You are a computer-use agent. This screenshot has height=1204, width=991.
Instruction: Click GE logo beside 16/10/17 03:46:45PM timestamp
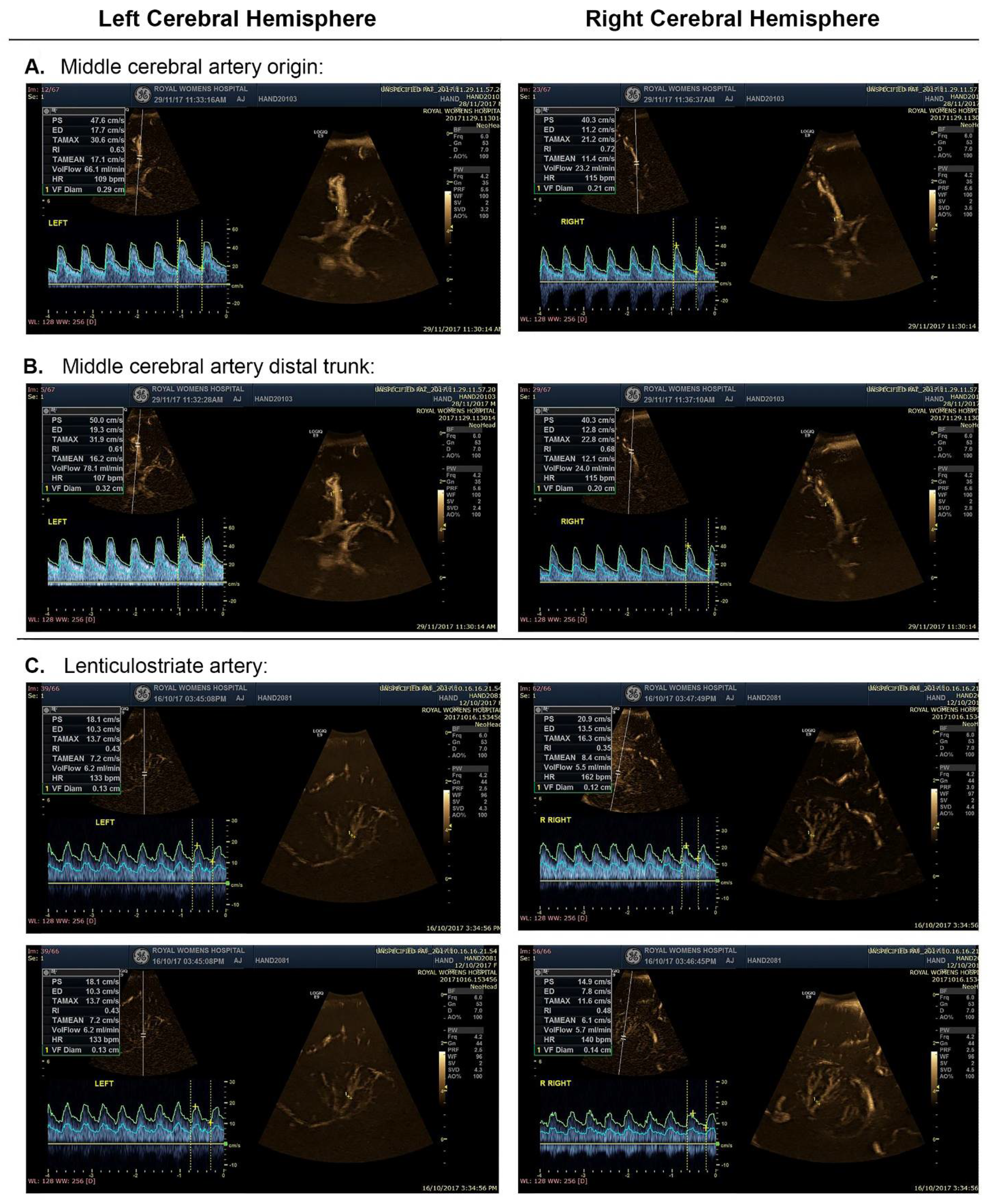[633, 956]
